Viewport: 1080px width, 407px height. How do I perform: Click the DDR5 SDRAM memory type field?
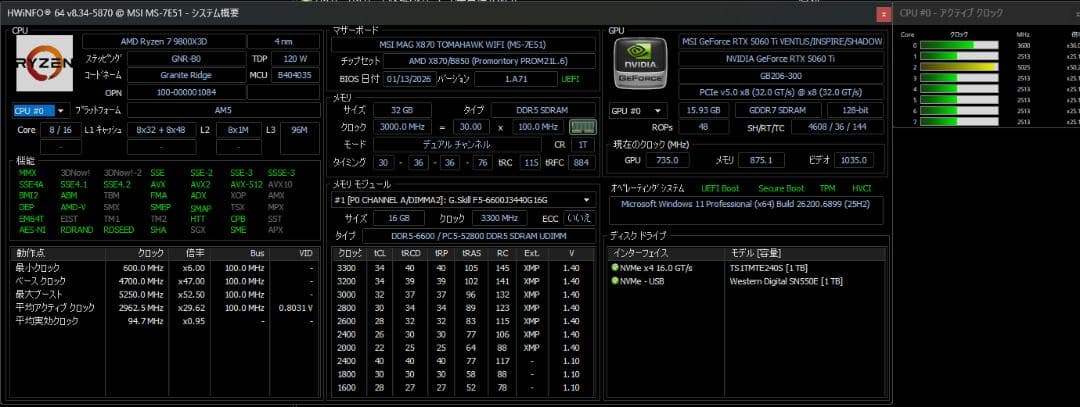[545, 110]
